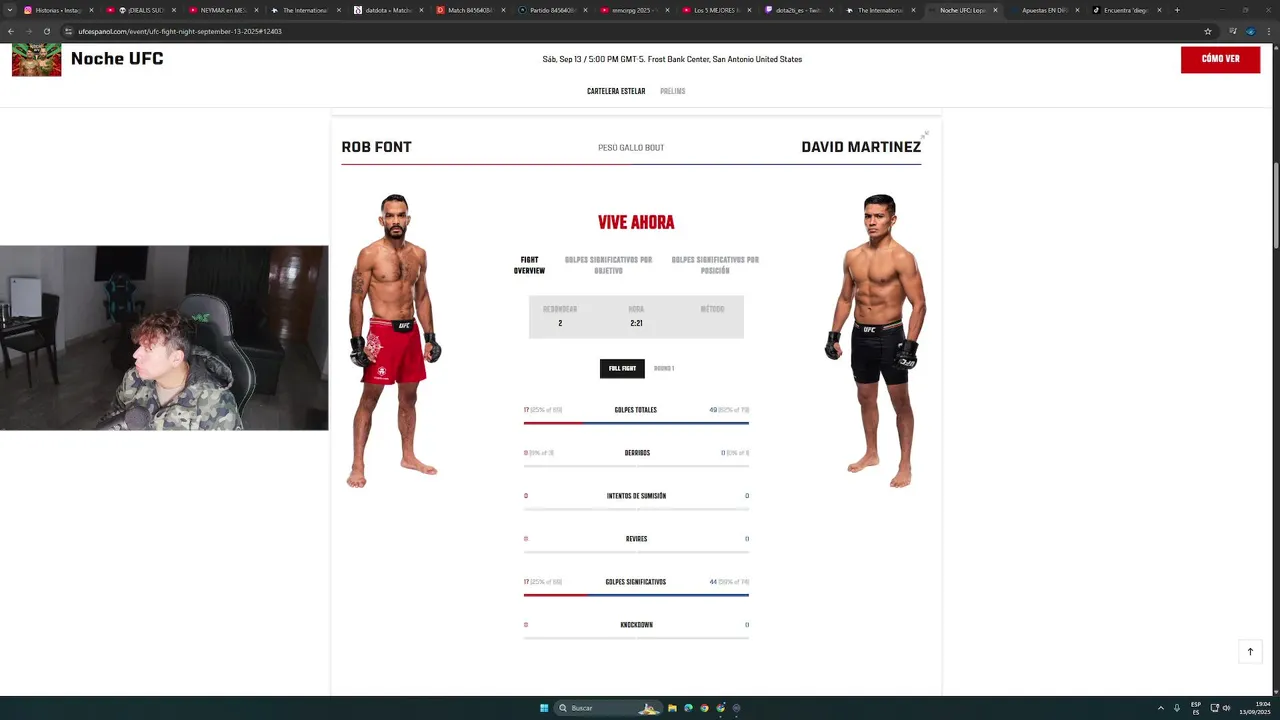Open DAVID MARTINEZ fighter name link
Screen dimensions: 1280x720
click(x=861, y=147)
